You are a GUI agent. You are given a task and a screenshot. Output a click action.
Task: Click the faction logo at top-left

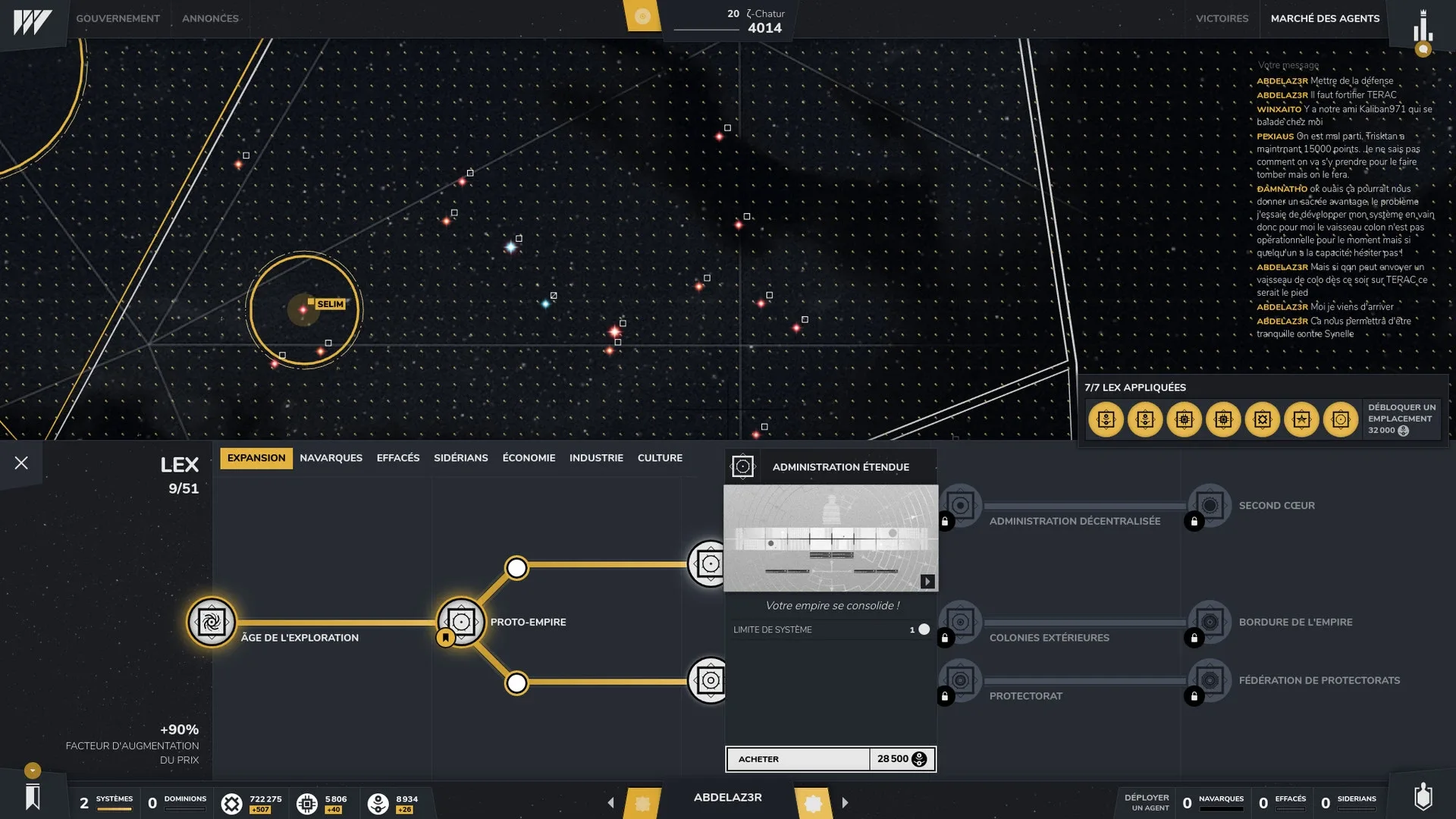32,21
